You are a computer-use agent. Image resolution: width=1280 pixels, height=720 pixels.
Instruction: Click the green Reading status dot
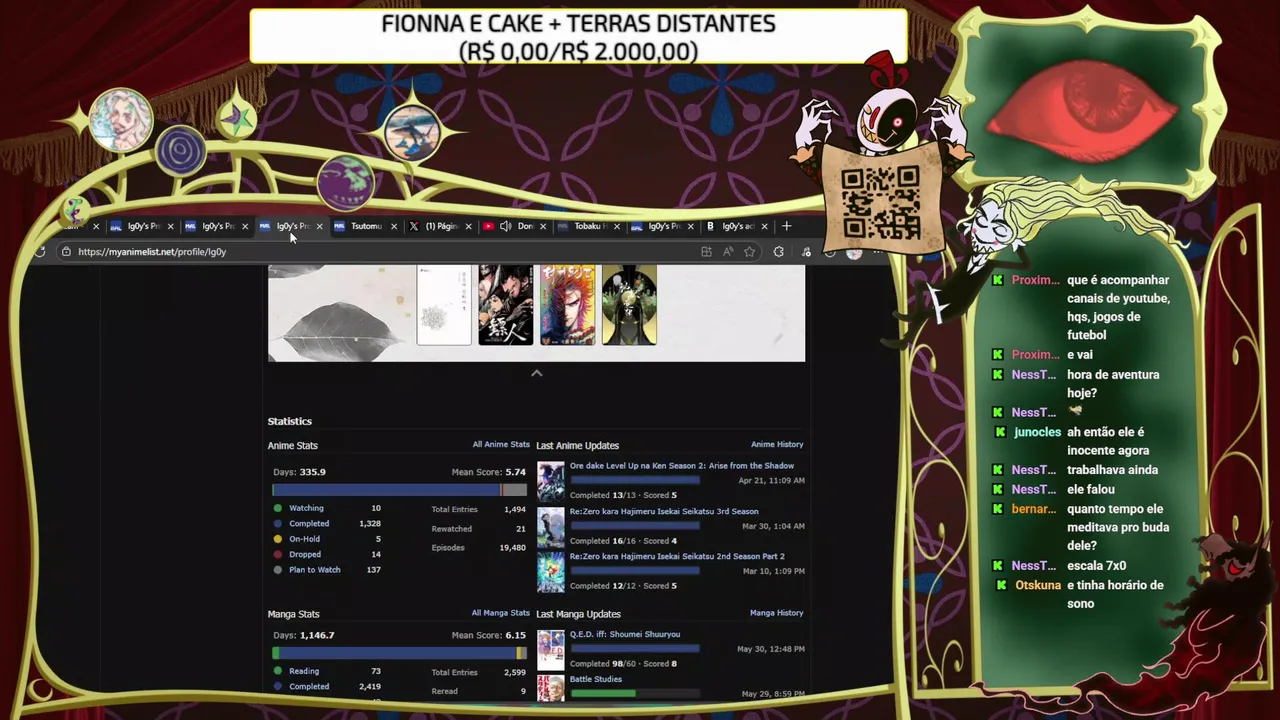tap(278, 671)
